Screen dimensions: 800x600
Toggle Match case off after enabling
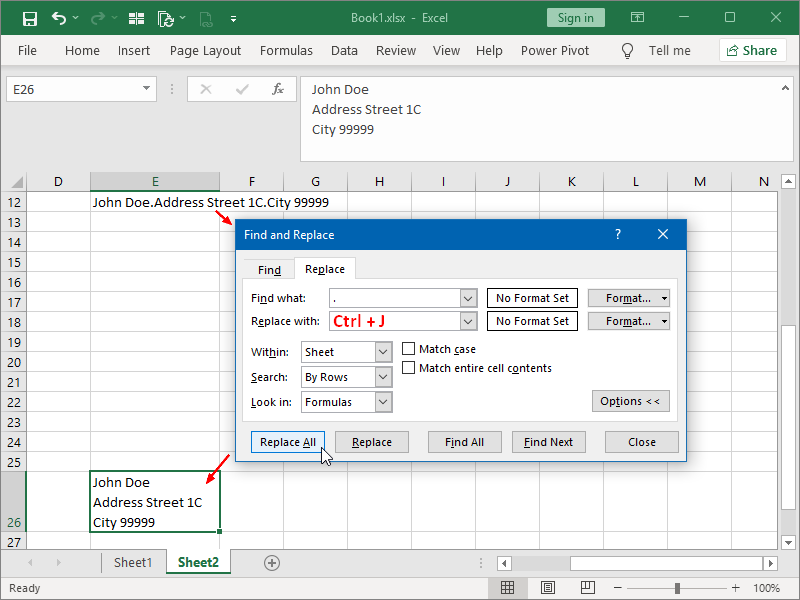point(409,348)
